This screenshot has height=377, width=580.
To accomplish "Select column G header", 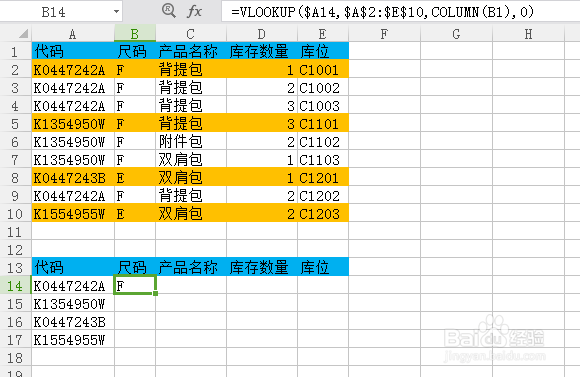I will coord(456,34).
